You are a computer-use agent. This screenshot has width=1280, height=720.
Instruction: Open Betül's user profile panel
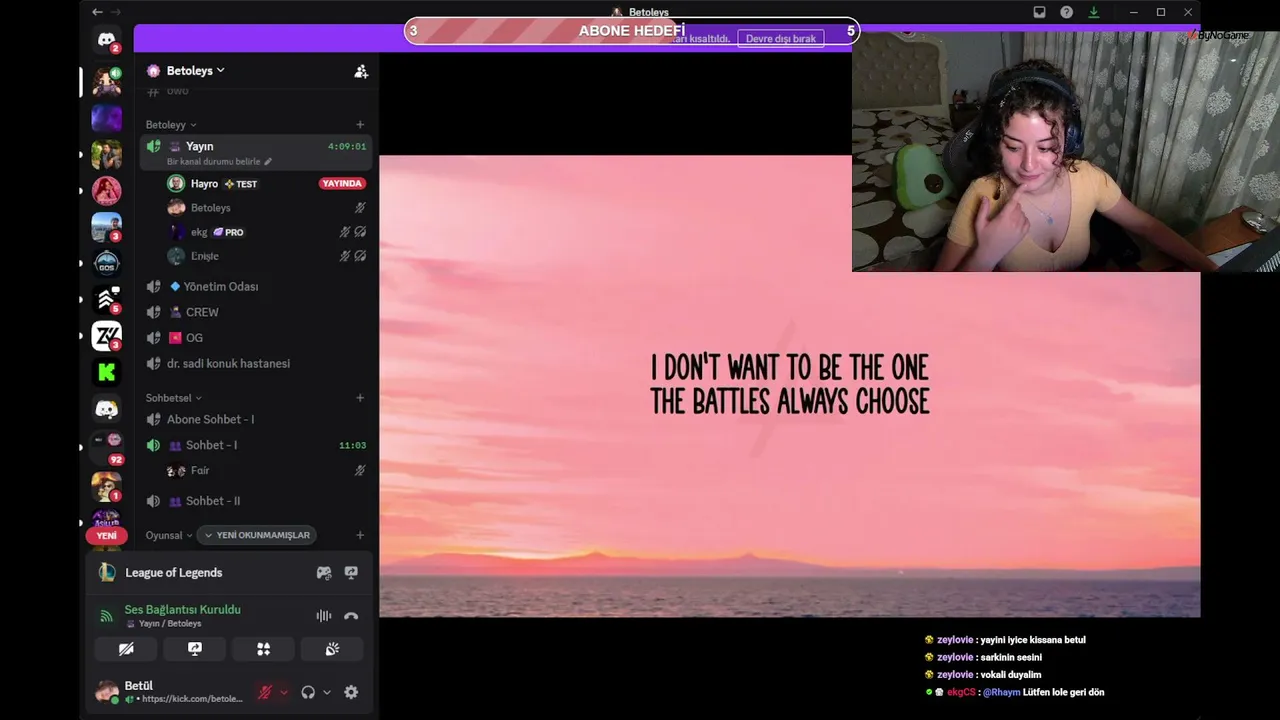click(172, 692)
